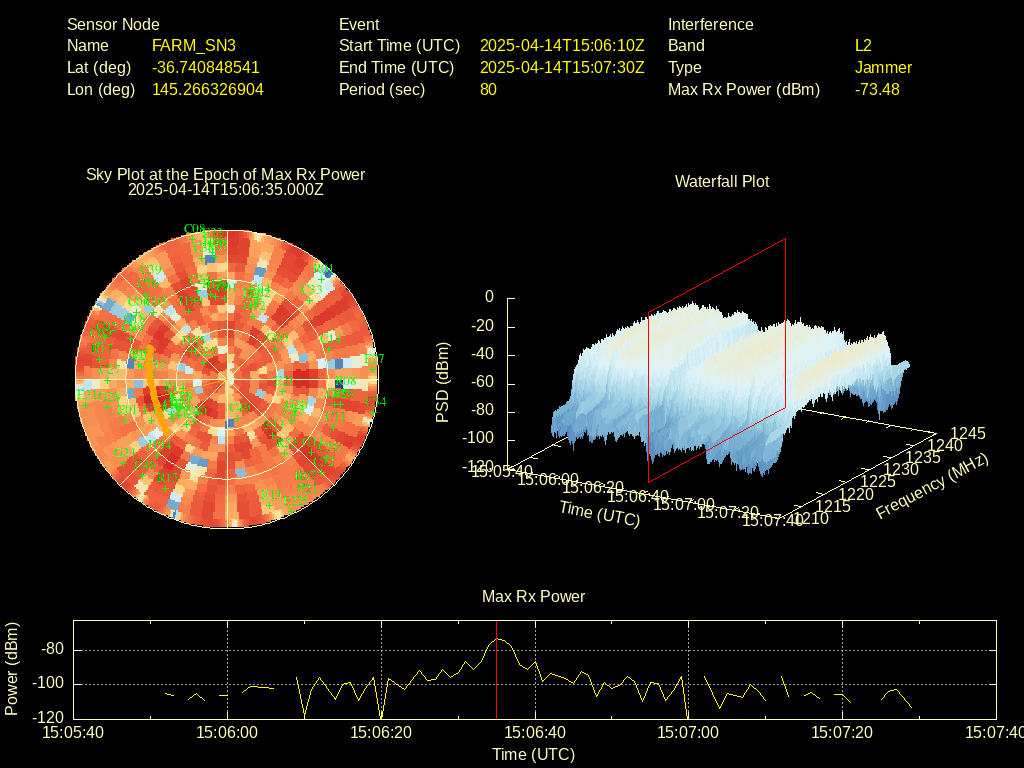Click the Waterfall Plot title
This screenshot has width=1024, height=768.
(722, 181)
